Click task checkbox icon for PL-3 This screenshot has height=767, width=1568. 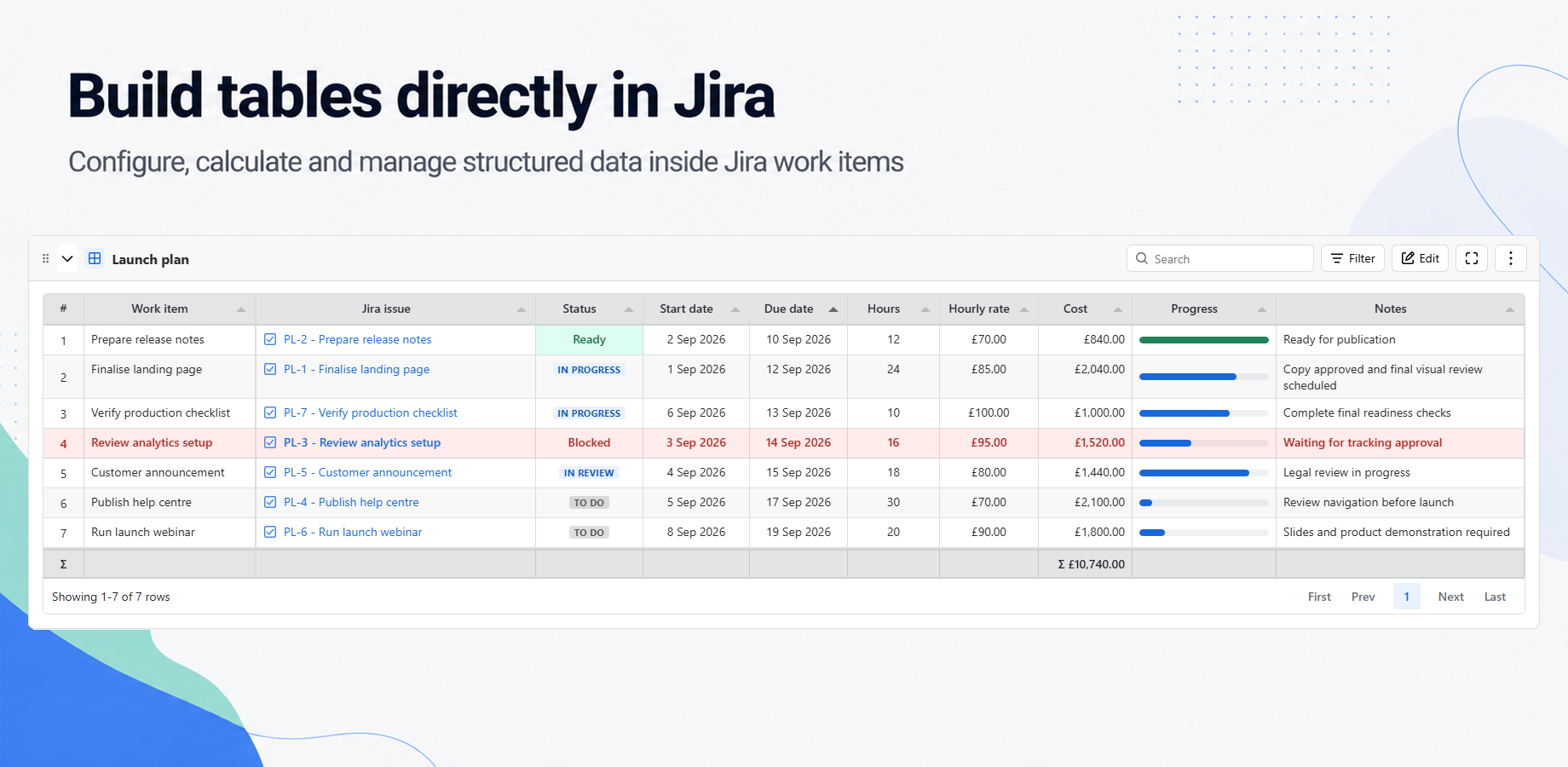tap(270, 442)
